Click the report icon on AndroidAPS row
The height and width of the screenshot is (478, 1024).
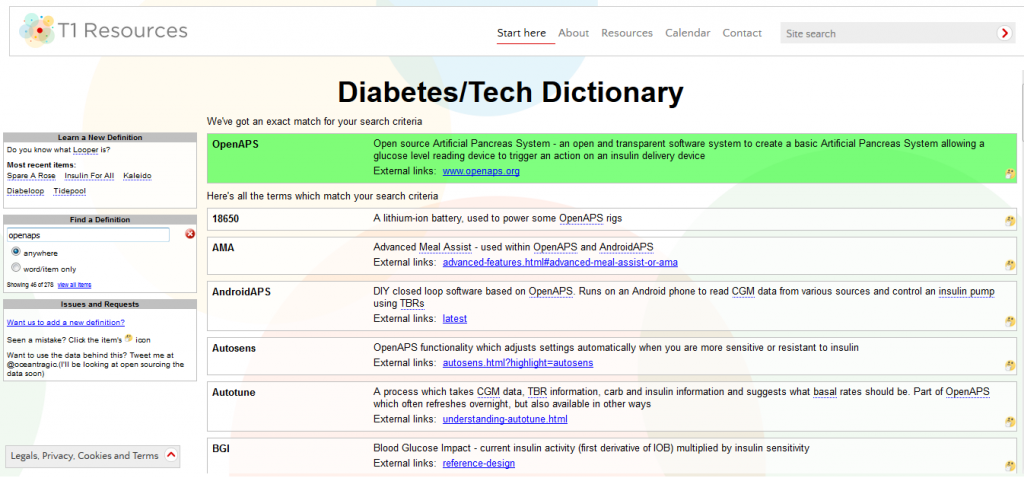1010,321
